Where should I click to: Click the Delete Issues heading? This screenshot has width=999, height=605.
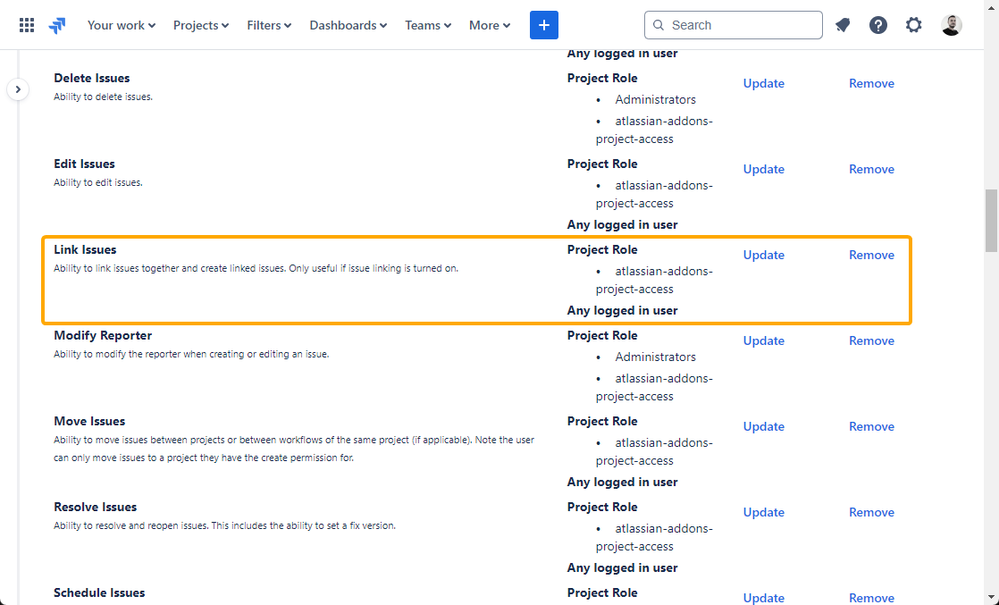click(92, 78)
